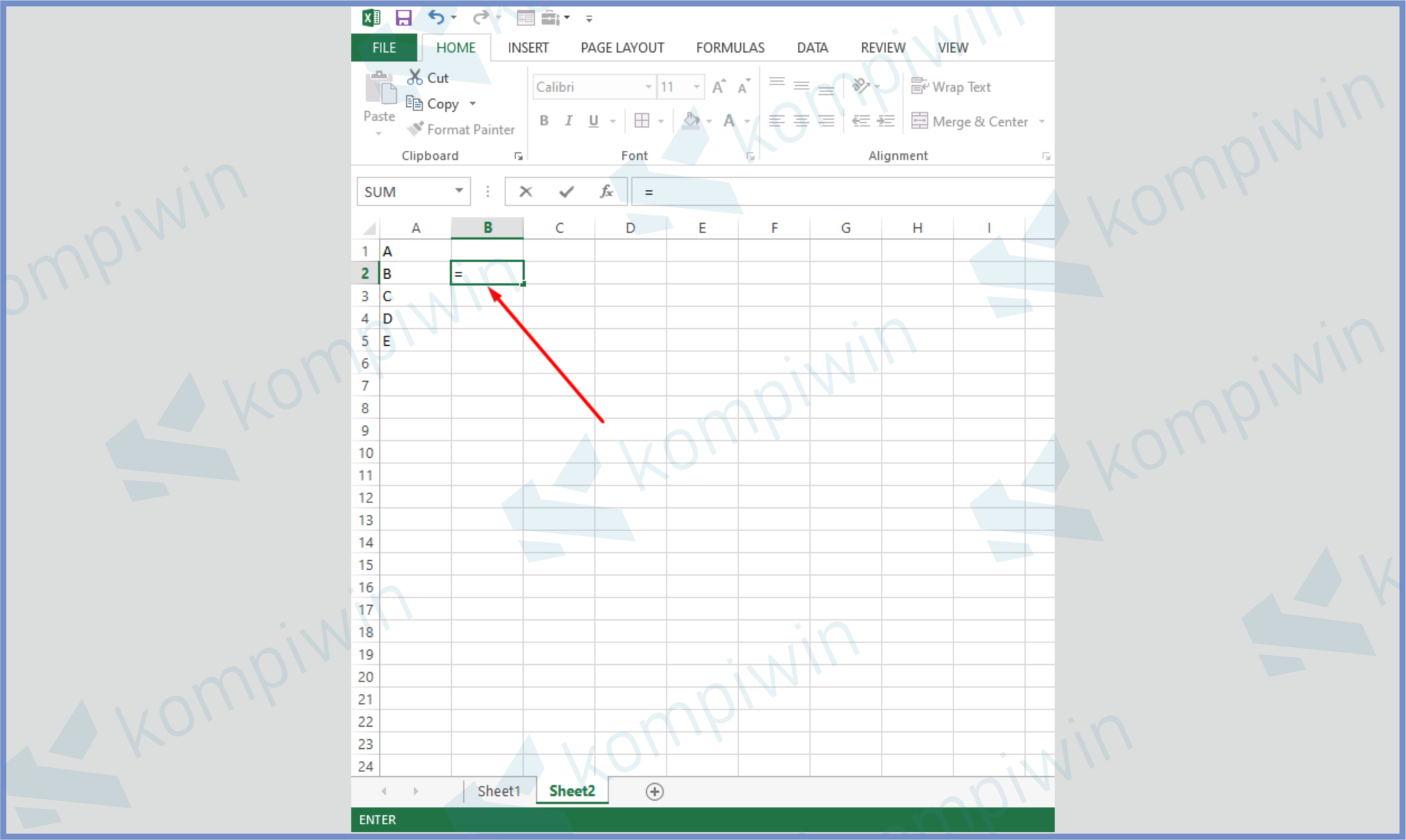Toggle underline formatting
Screen dimensions: 1406x840
pos(592,121)
